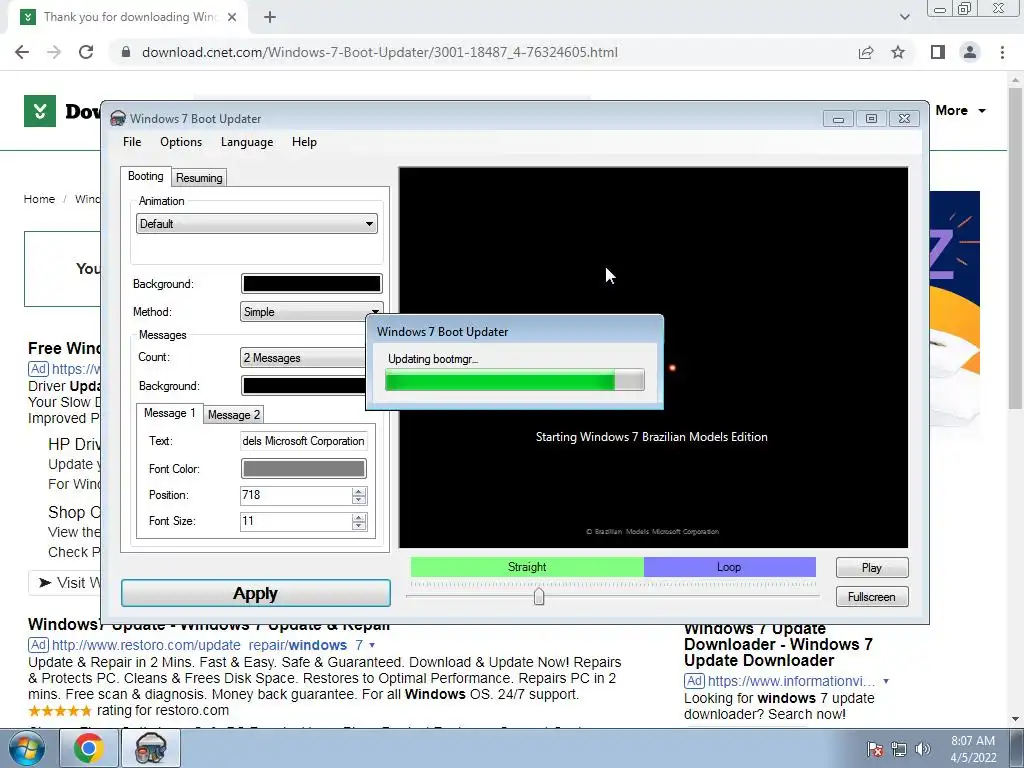The image size is (1024, 768).
Task: Open the informationvi ad link
Action: click(792, 681)
